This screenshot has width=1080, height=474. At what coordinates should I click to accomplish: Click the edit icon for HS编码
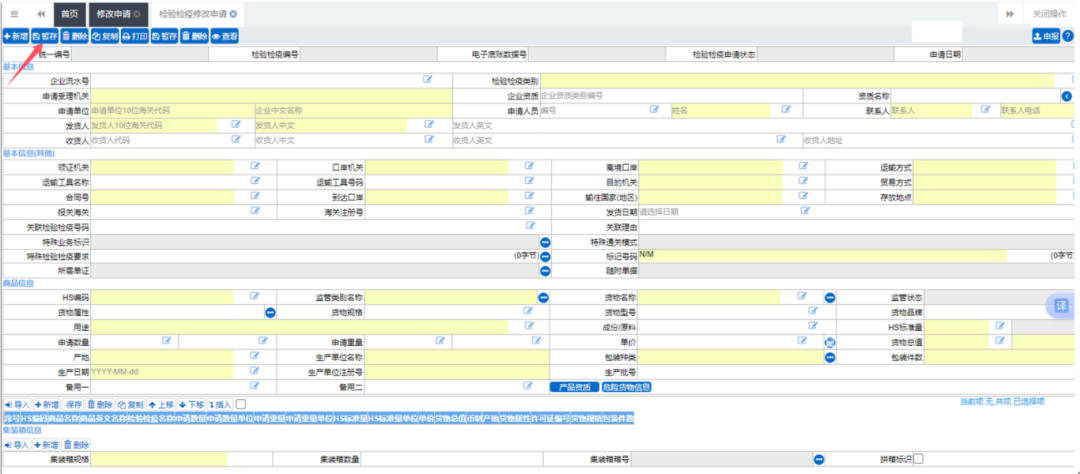point(255,296)
